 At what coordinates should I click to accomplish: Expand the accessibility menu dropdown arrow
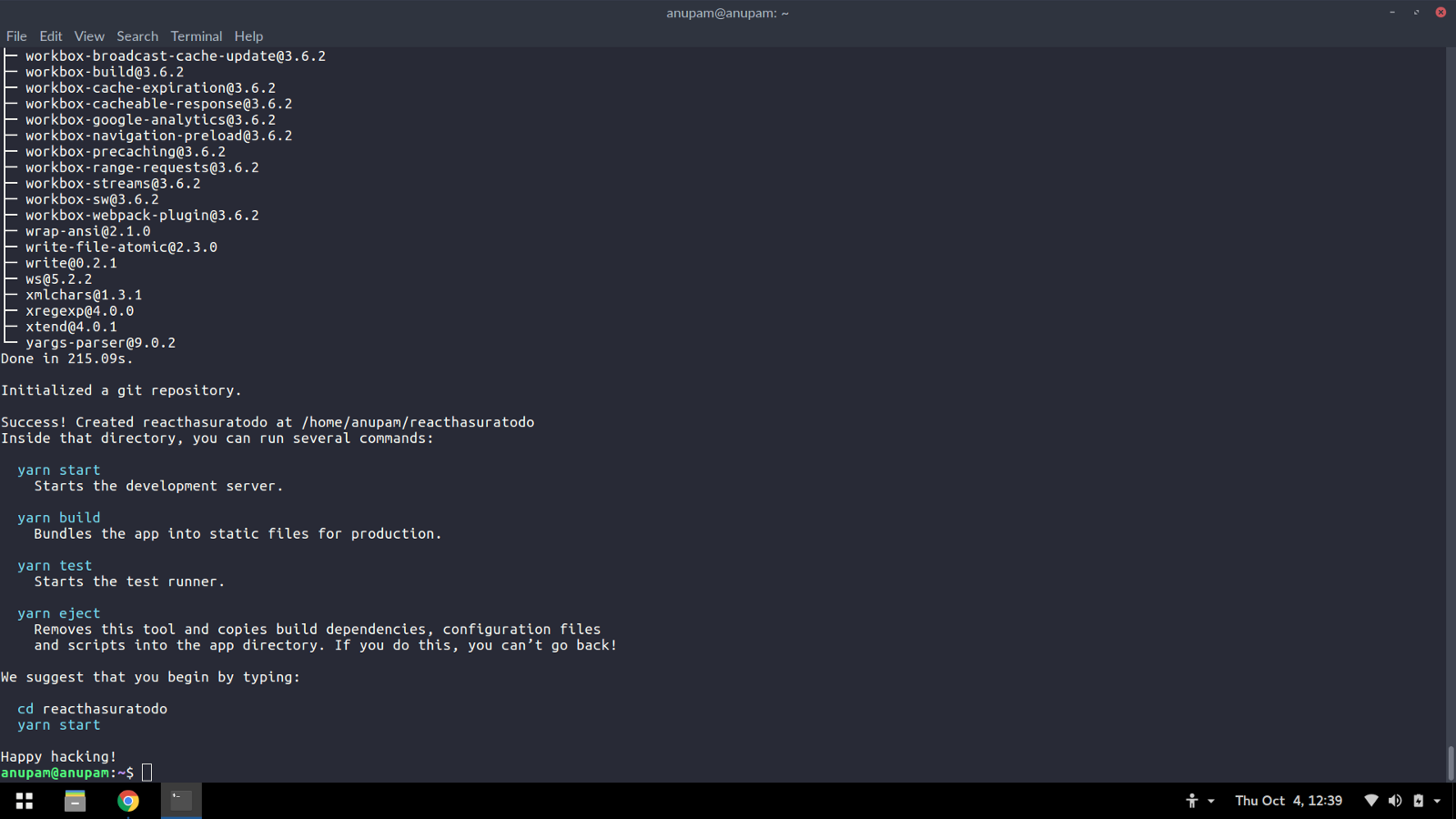1211,802
